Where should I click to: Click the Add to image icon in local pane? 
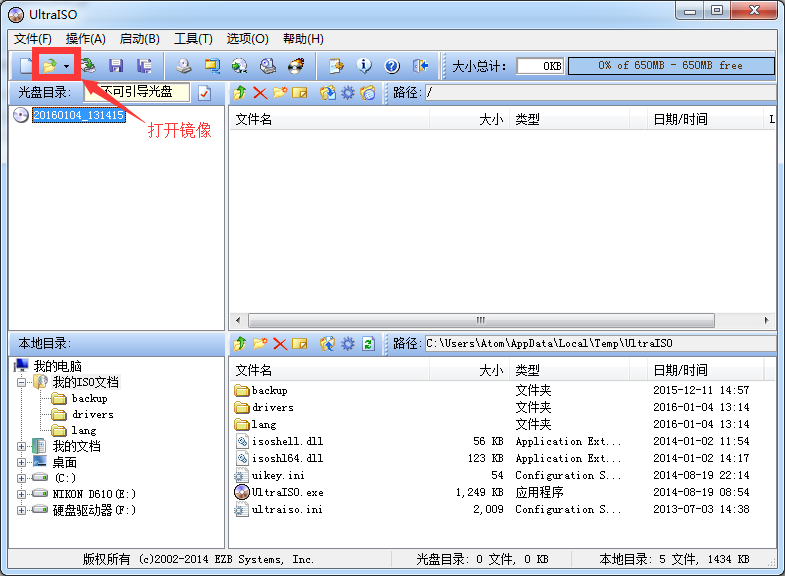pos(327,344)
